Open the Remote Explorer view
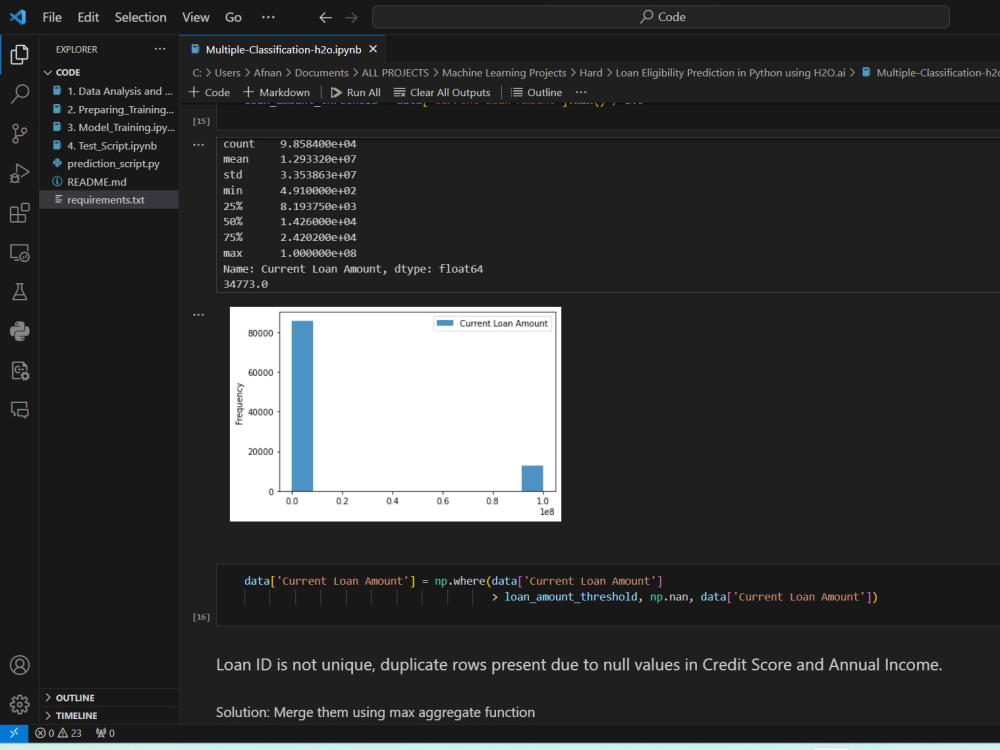This screenshot has width=1000, height=750. pyautogui.click(x=18, y=253)
